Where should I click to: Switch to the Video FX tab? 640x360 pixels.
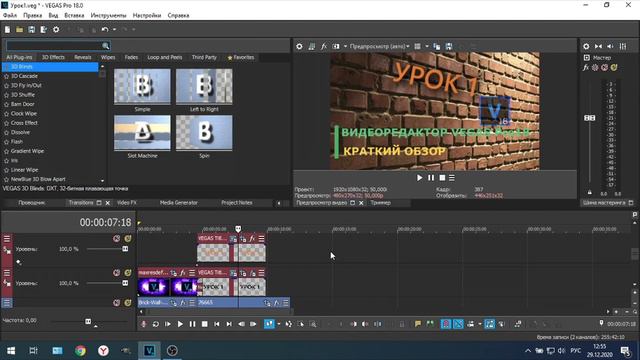[x=127, y=203]
